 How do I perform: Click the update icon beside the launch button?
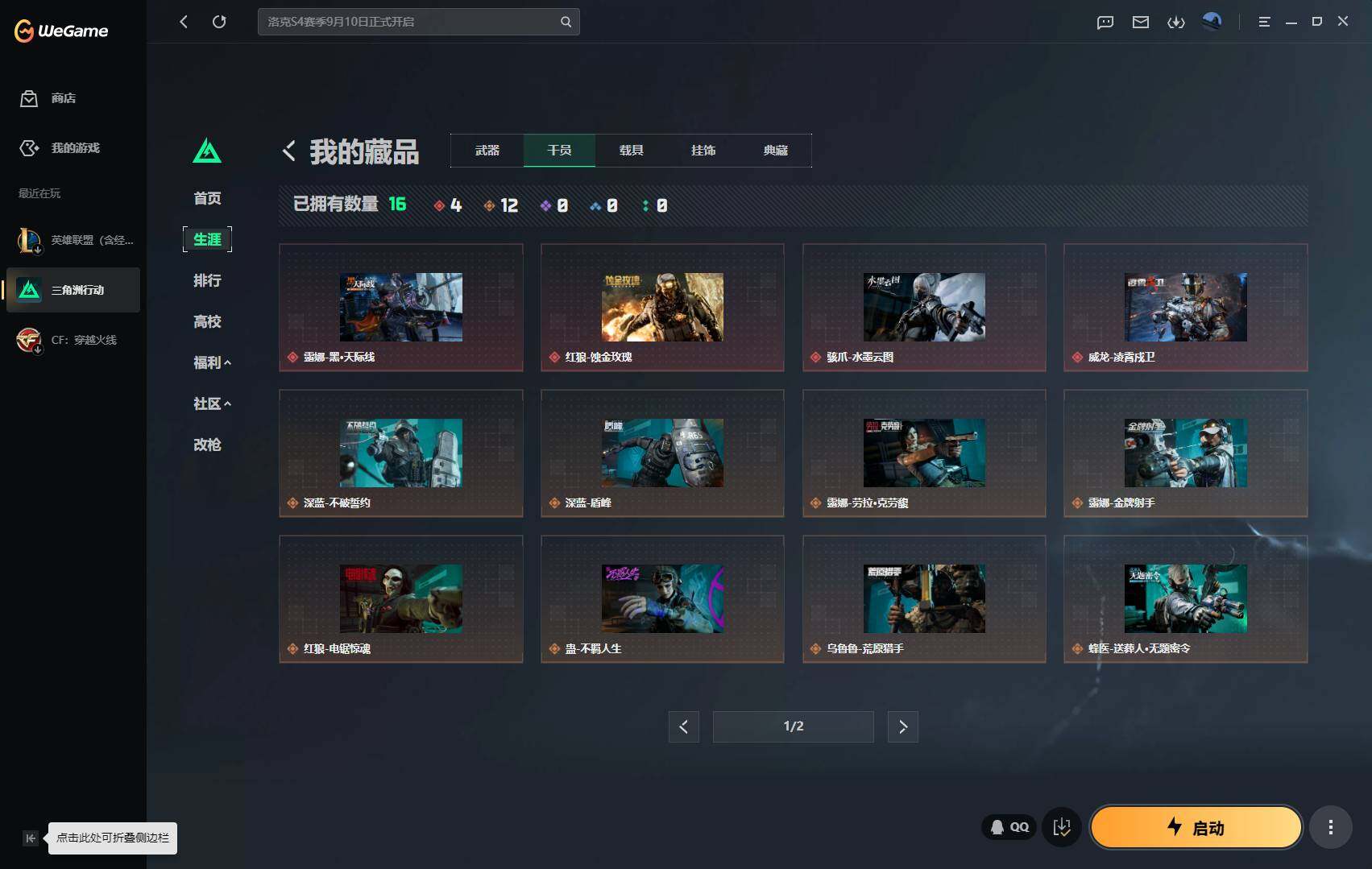coord(1062,827)
